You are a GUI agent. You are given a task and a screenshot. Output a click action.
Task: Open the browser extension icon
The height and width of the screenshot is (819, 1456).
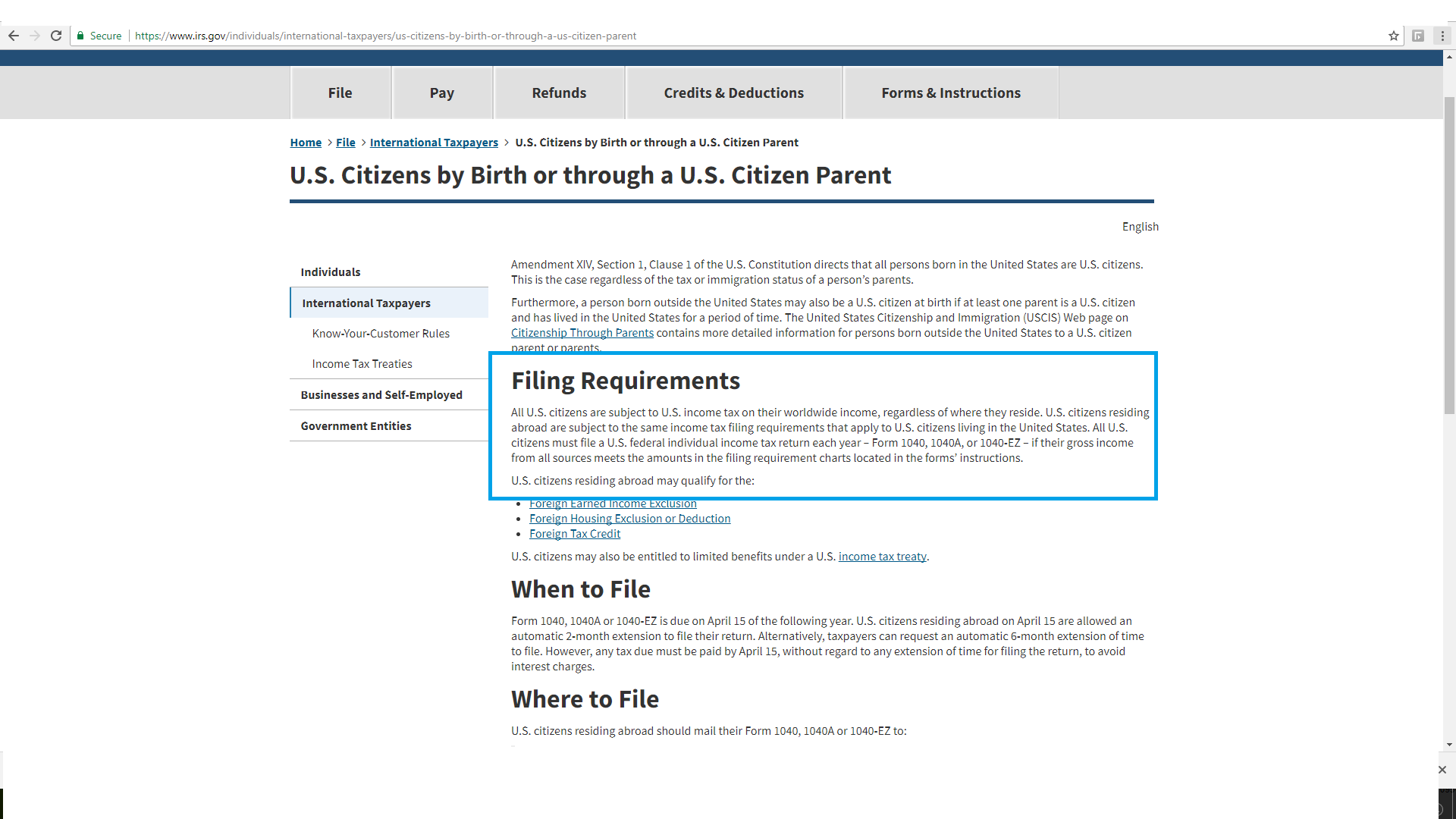tap(1418, 36)
